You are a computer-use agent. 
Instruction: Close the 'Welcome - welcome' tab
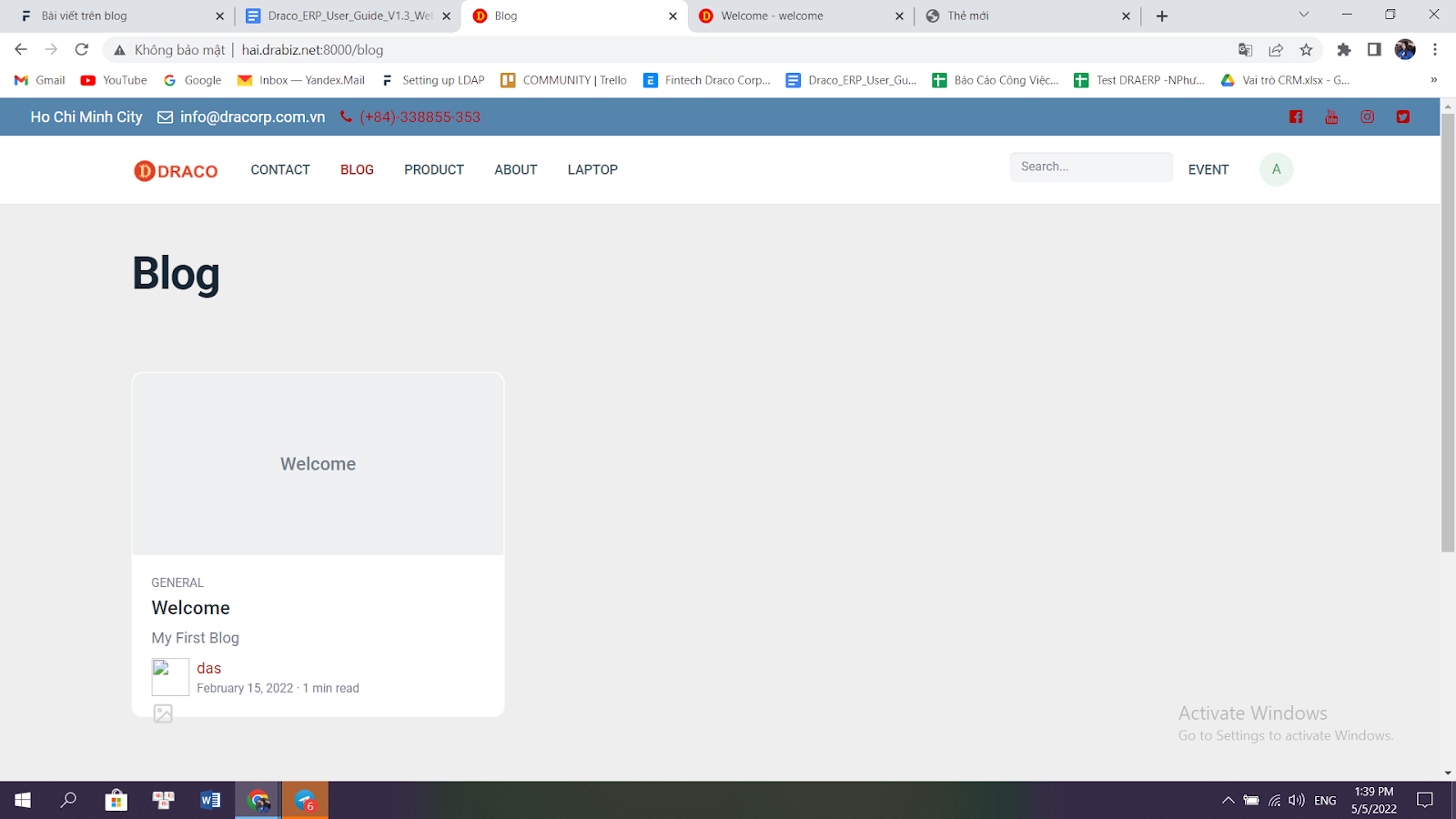[x=899, y=15]
